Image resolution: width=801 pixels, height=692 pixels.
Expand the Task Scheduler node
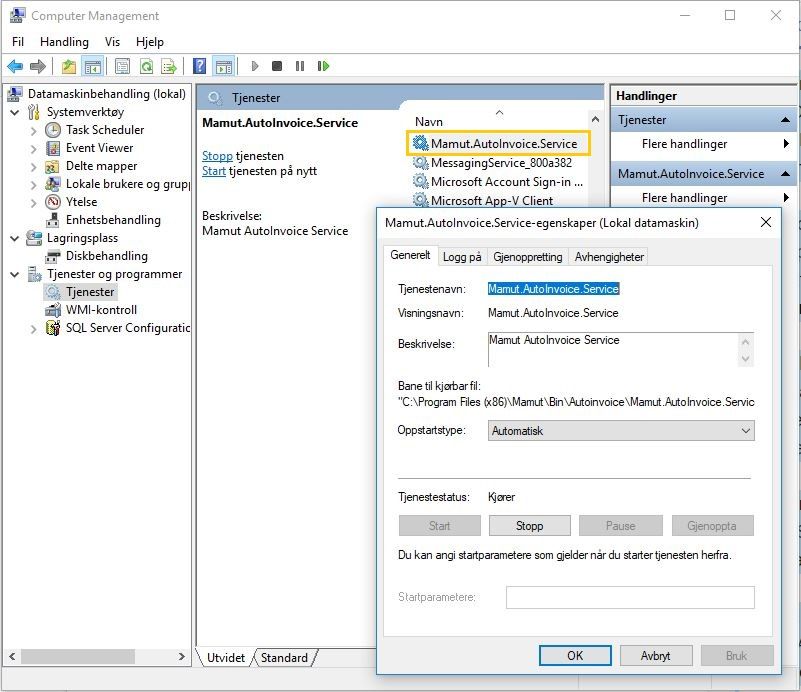point(34,130)
